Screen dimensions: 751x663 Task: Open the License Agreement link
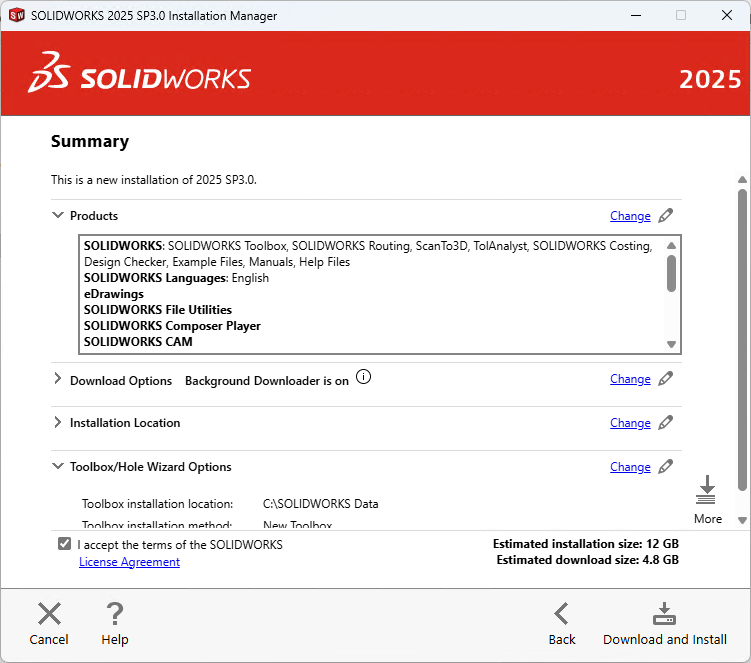129,562
